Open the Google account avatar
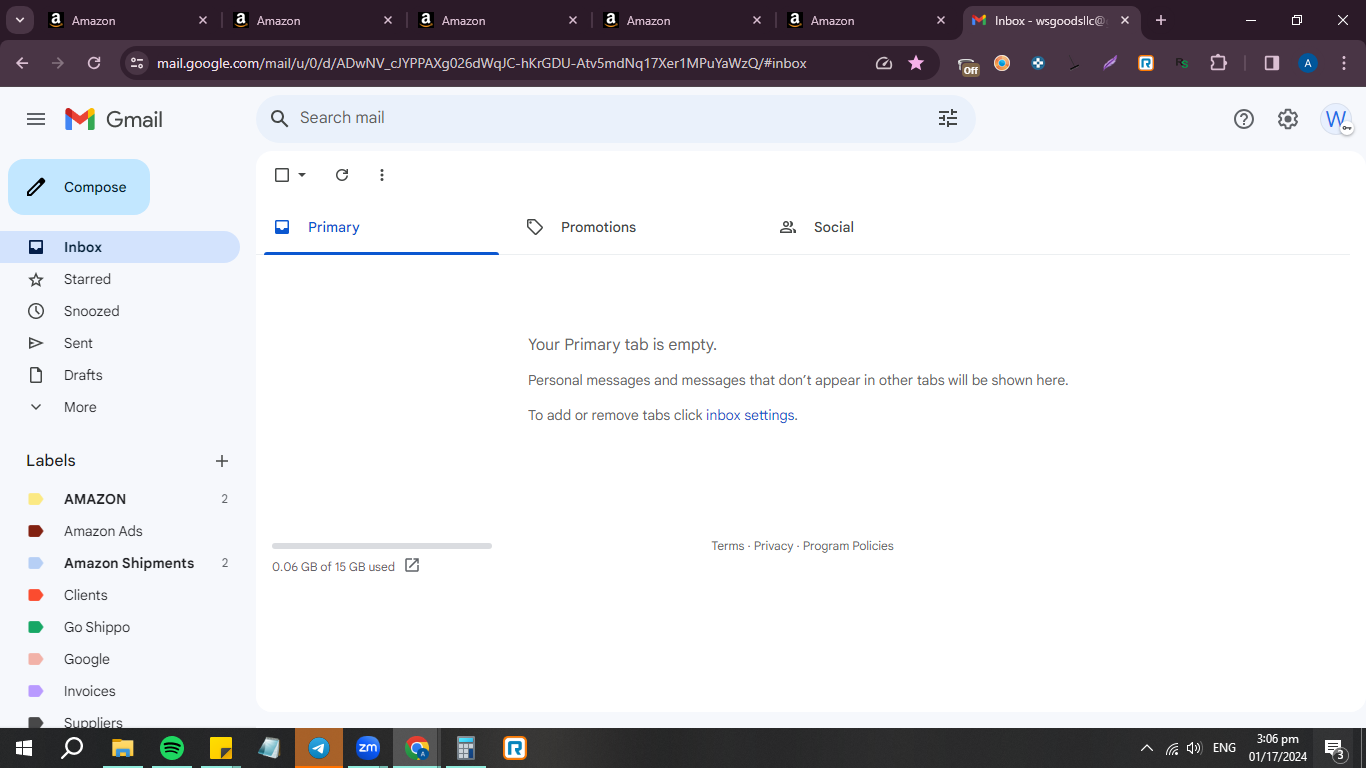Viewport: 1366px width, 768px height. click(x=1336, y=119)
